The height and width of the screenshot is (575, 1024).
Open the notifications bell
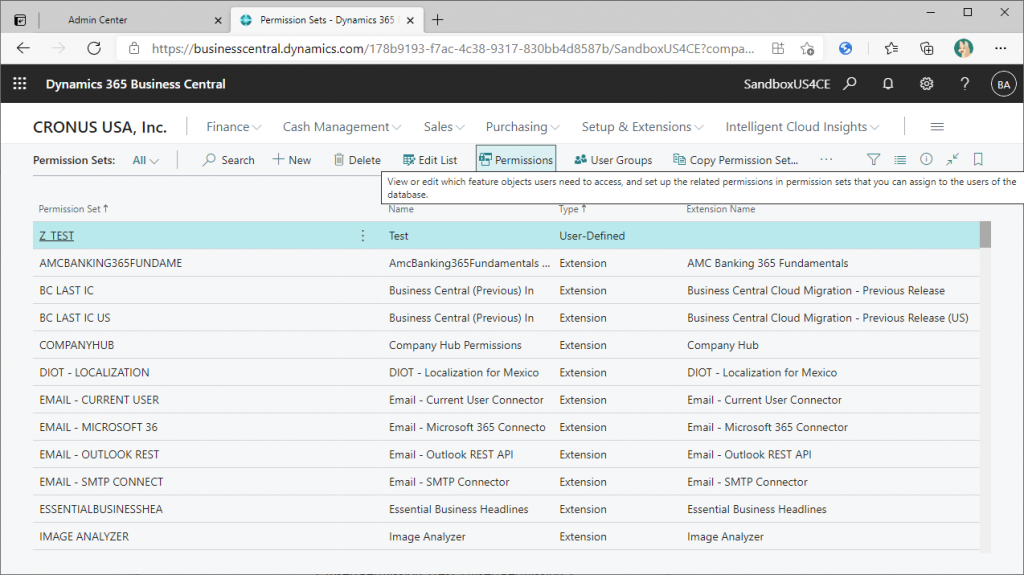point(888,84)
